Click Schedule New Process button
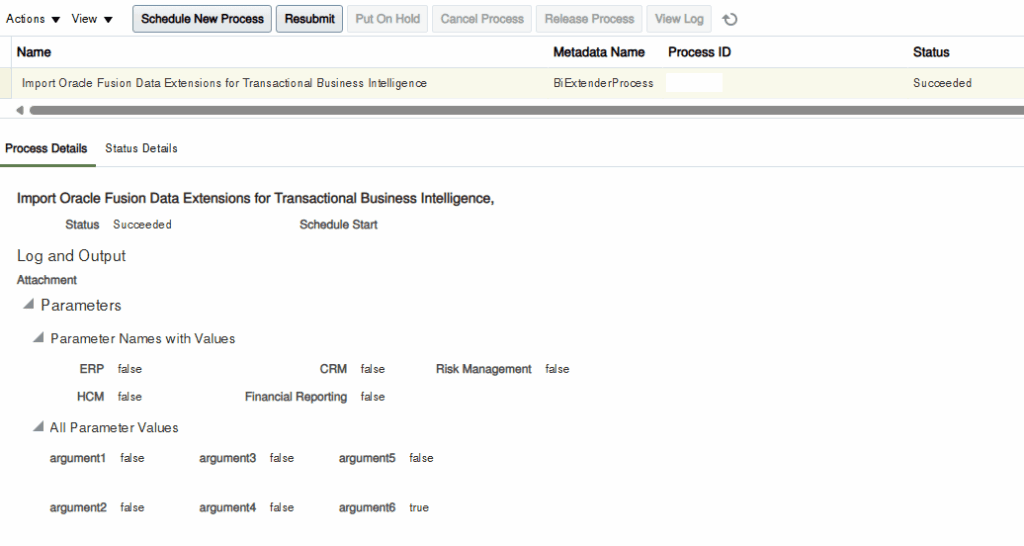This screenshot has width=1024, height=546. [202, 19]
